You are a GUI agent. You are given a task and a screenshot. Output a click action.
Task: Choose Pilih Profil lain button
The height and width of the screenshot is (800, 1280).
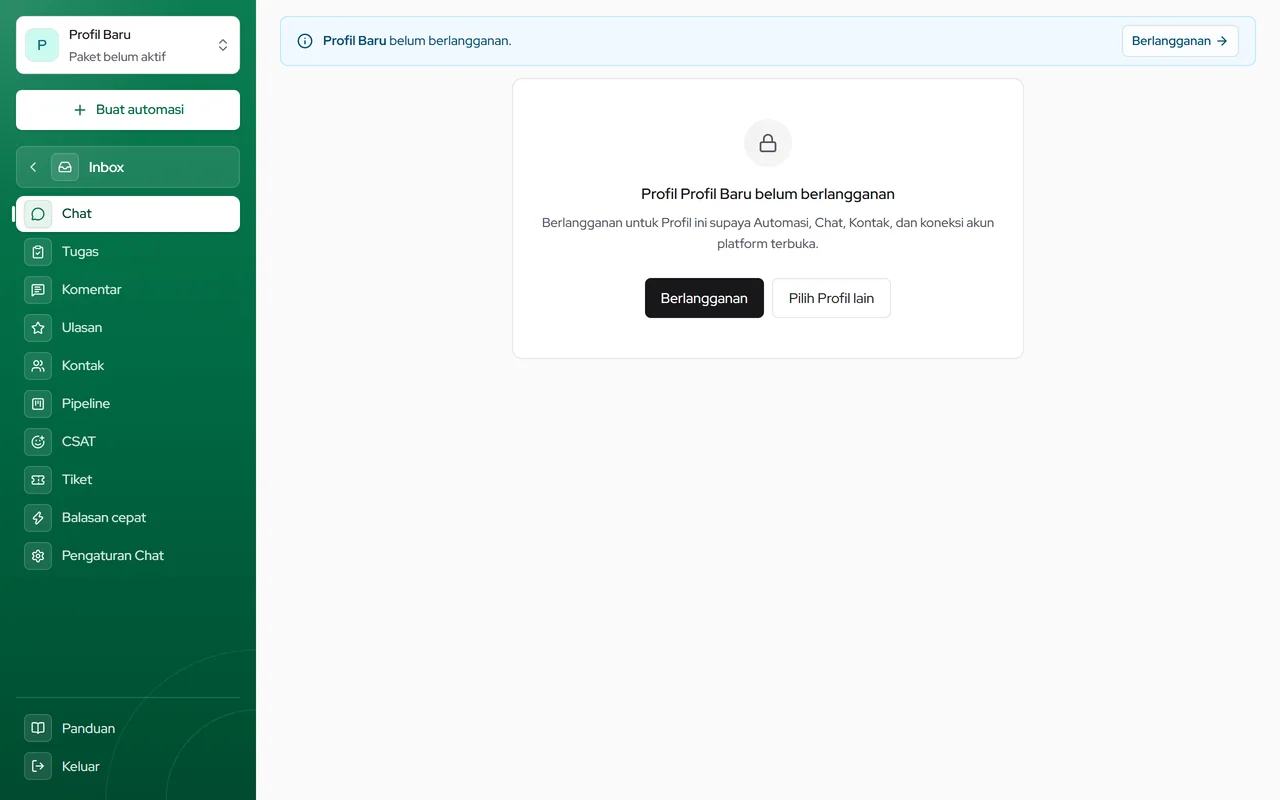tap(831, 298)
